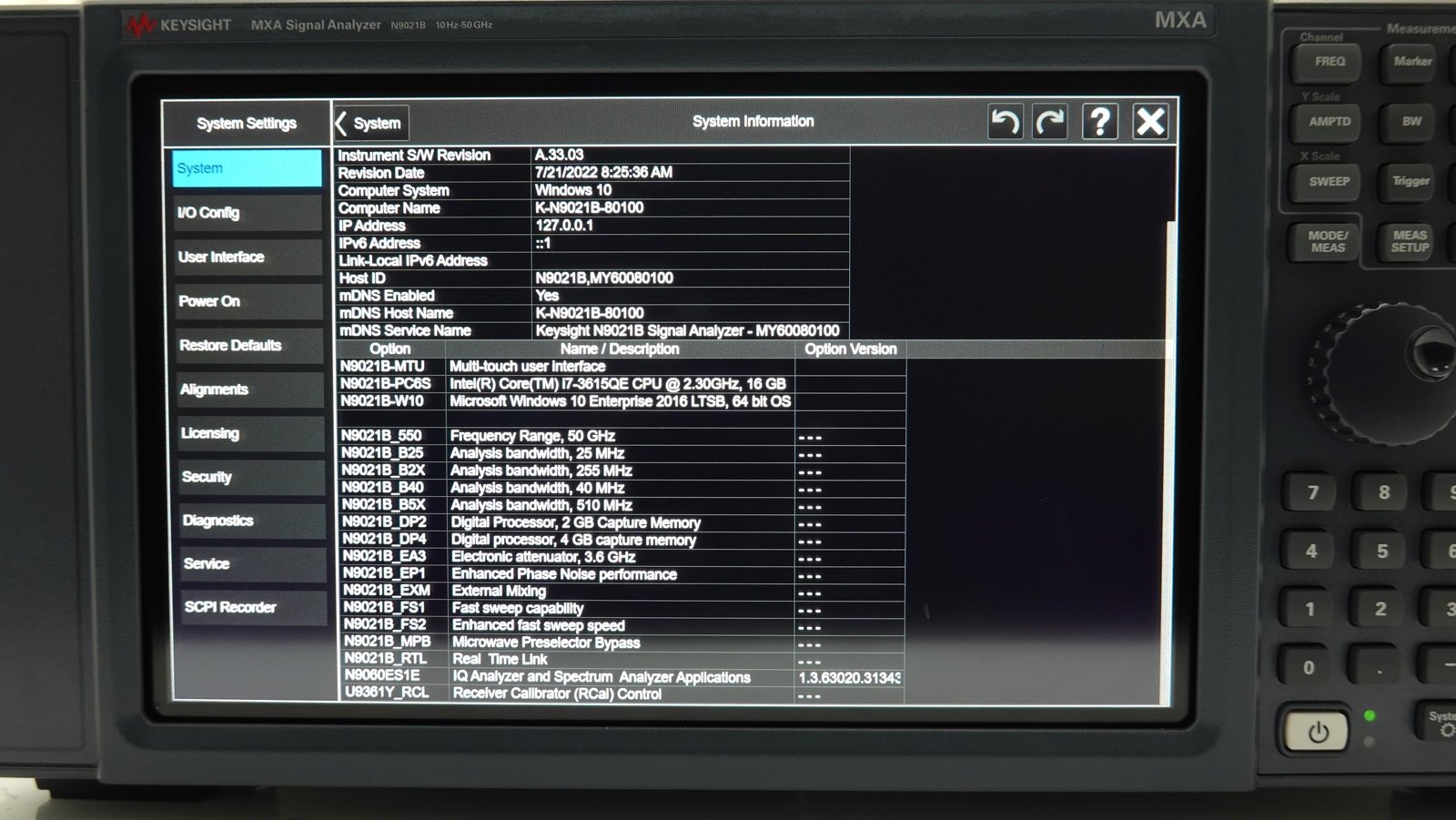Click keypad number 1
Viewport: 1456px width, 820px height.
coord(1309,610)
